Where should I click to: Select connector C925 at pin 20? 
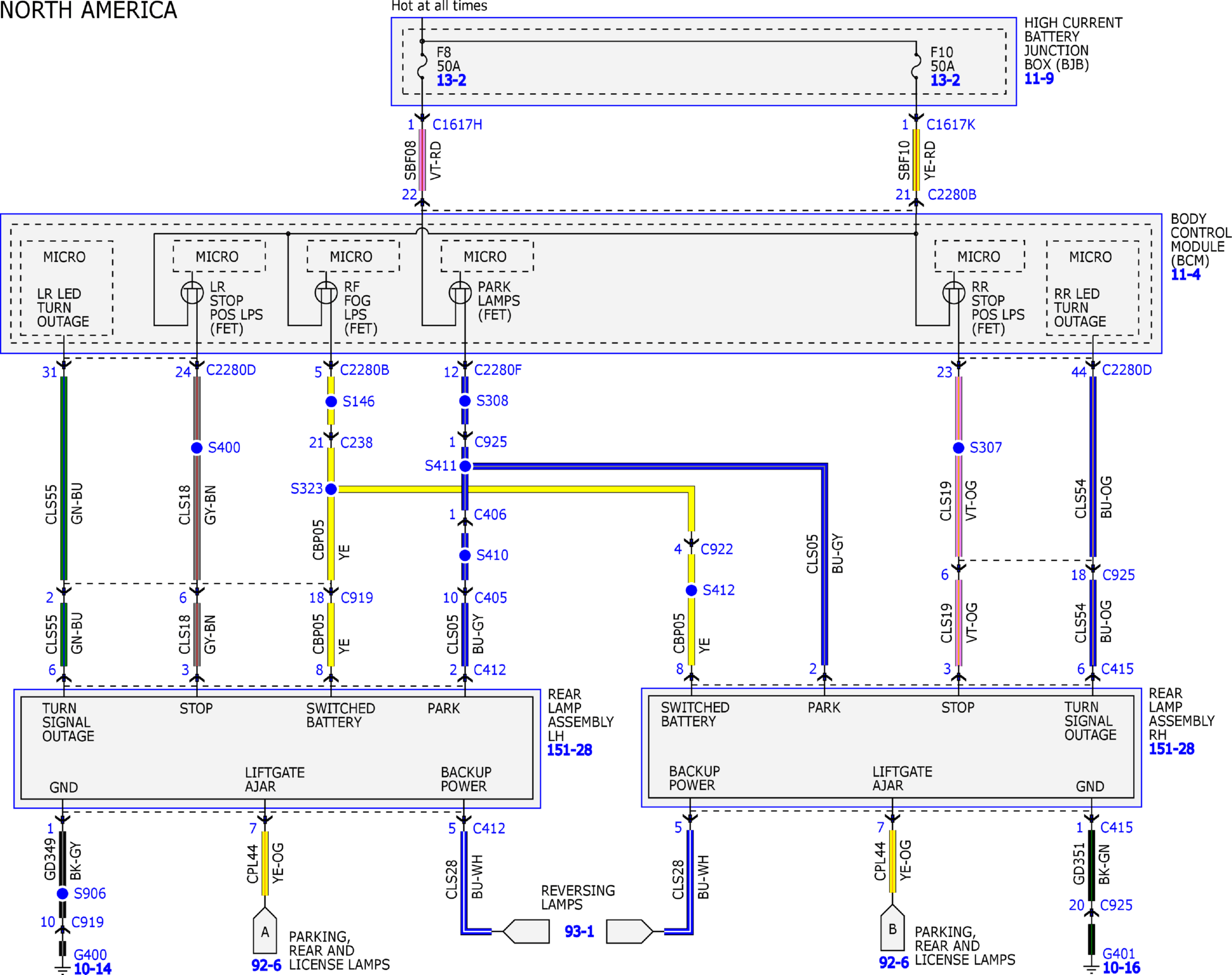pyautogui.click(x=1116, y=905)
